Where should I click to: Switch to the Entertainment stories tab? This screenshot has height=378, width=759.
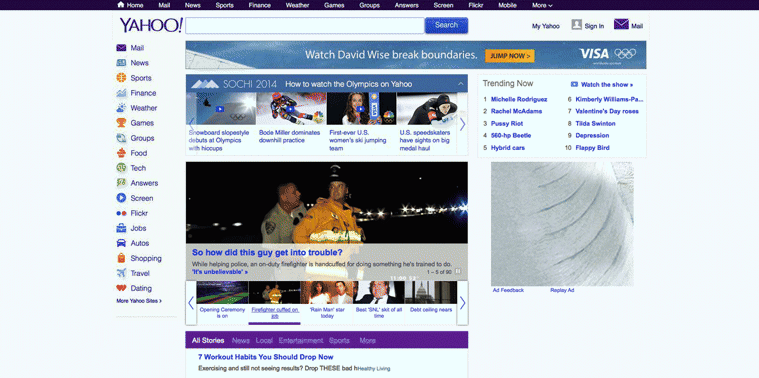pyautogui.click(x=301, y=340)
